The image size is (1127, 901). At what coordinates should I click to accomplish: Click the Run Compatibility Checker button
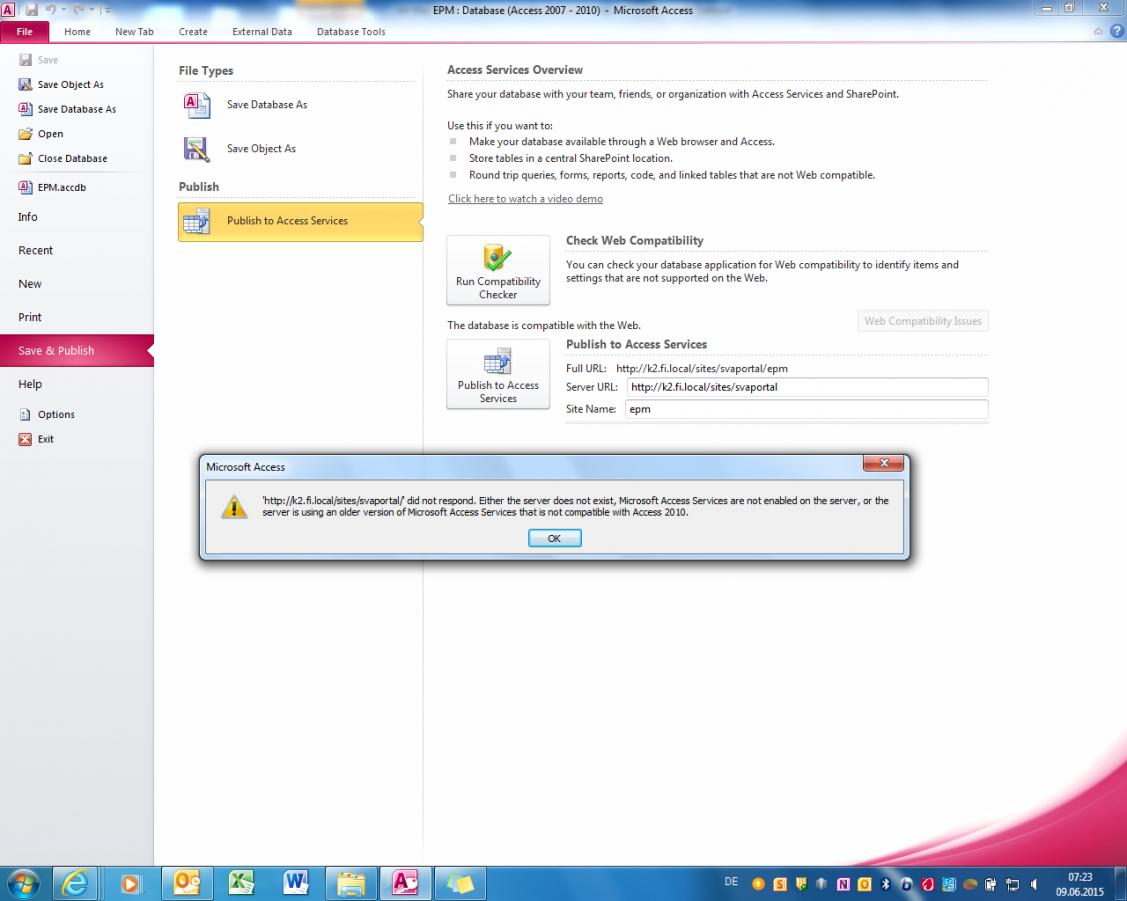(498, 270)
